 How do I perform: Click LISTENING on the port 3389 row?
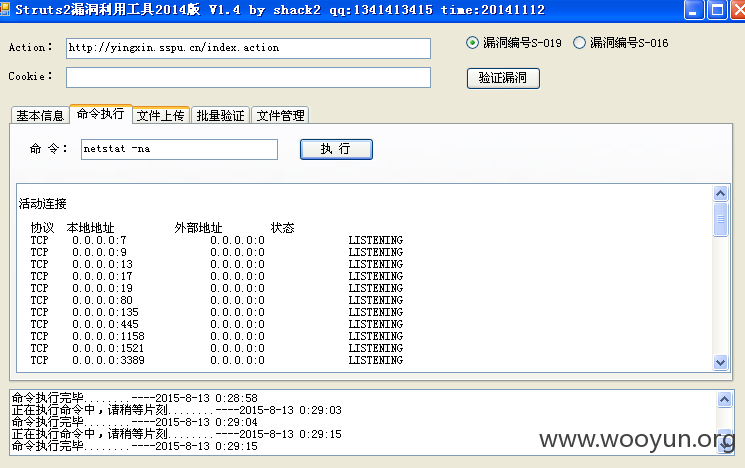(376, 360)
